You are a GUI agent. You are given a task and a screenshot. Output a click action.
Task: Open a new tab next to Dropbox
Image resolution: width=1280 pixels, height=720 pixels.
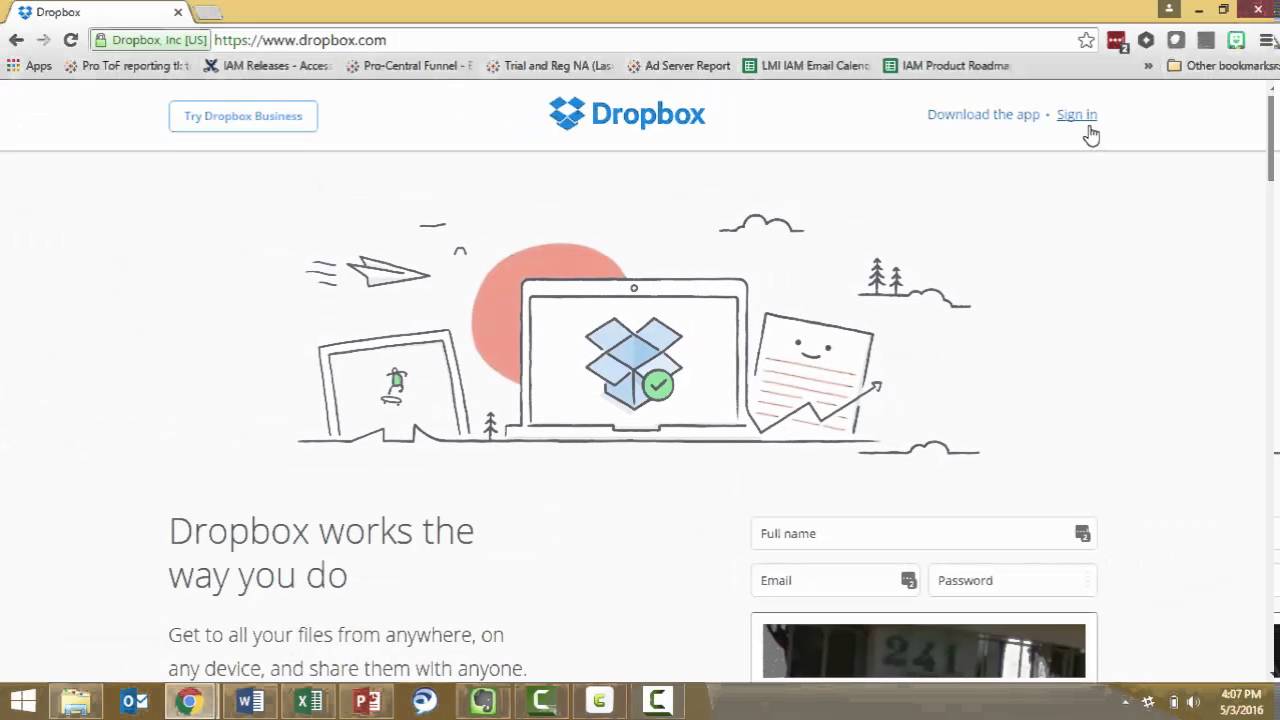208,13
